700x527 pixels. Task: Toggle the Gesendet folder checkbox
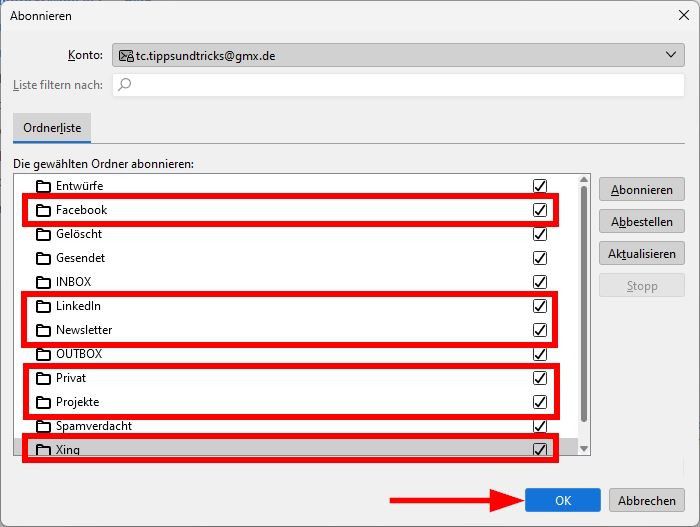[x=540, y=258]
